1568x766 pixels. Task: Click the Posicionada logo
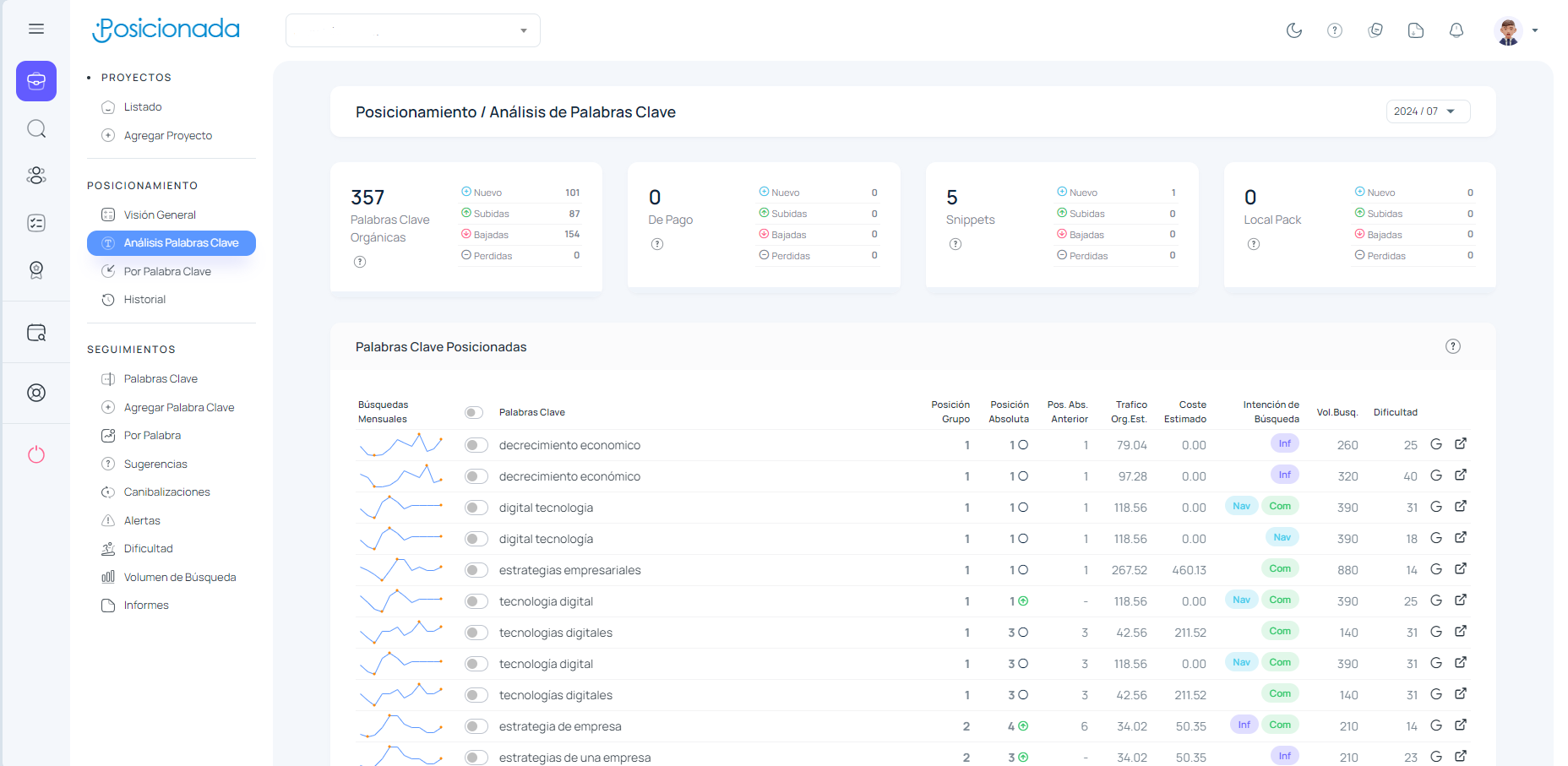(x=166, y=30)
